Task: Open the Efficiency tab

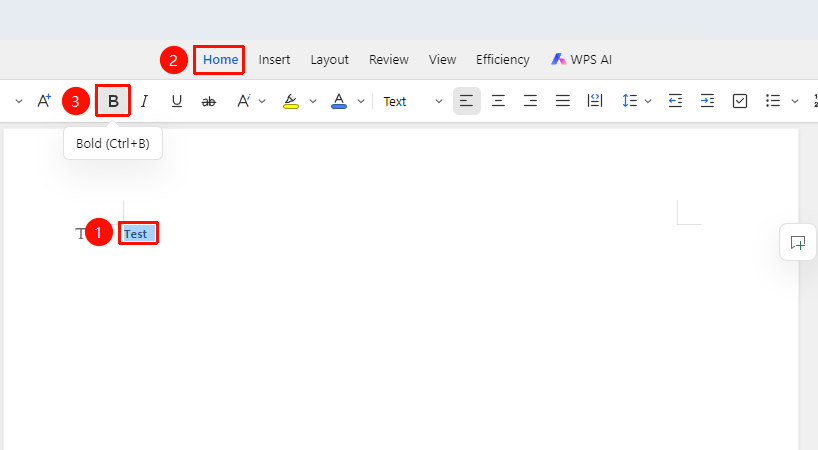Action: (x=502, y=59)
